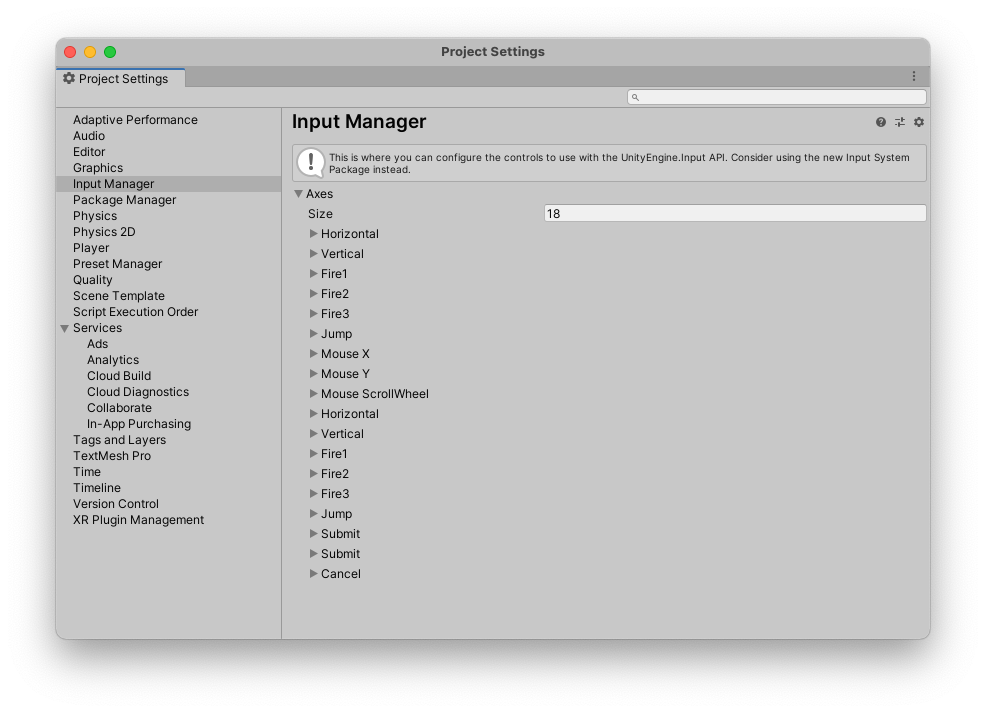
Task: Open Package Manager settings
Action: tap(125, 200)
